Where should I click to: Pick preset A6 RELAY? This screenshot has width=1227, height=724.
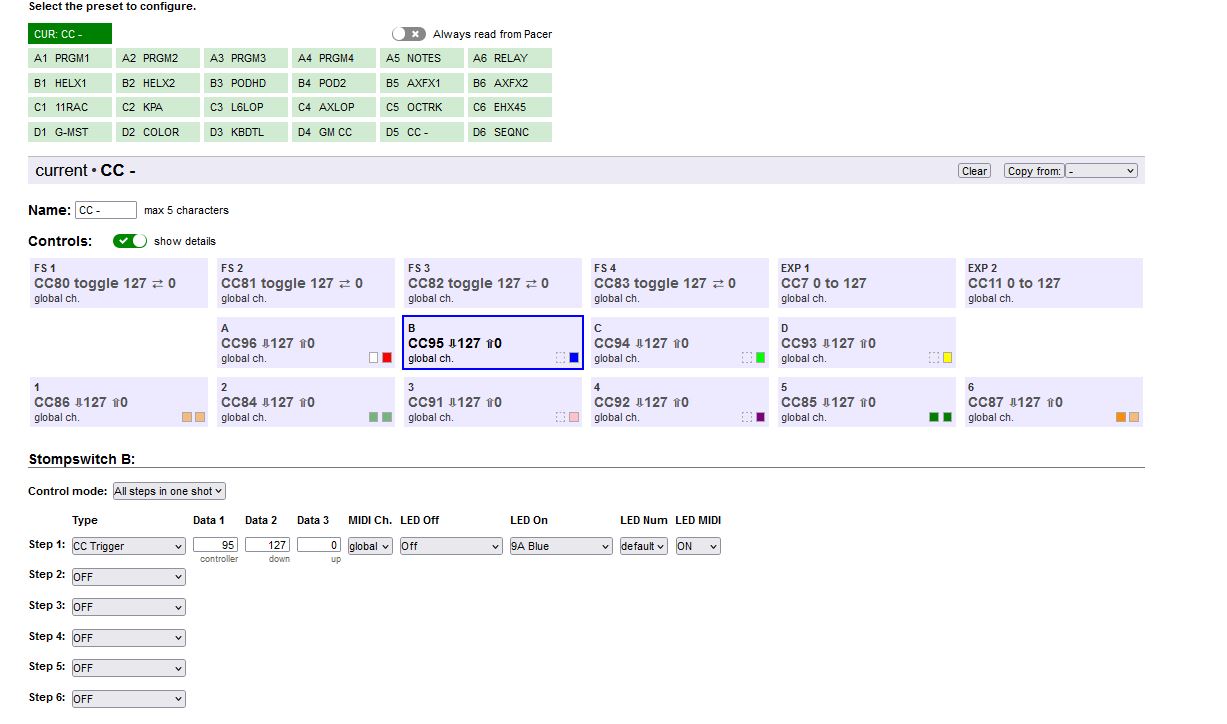click(x=510, y=58)
